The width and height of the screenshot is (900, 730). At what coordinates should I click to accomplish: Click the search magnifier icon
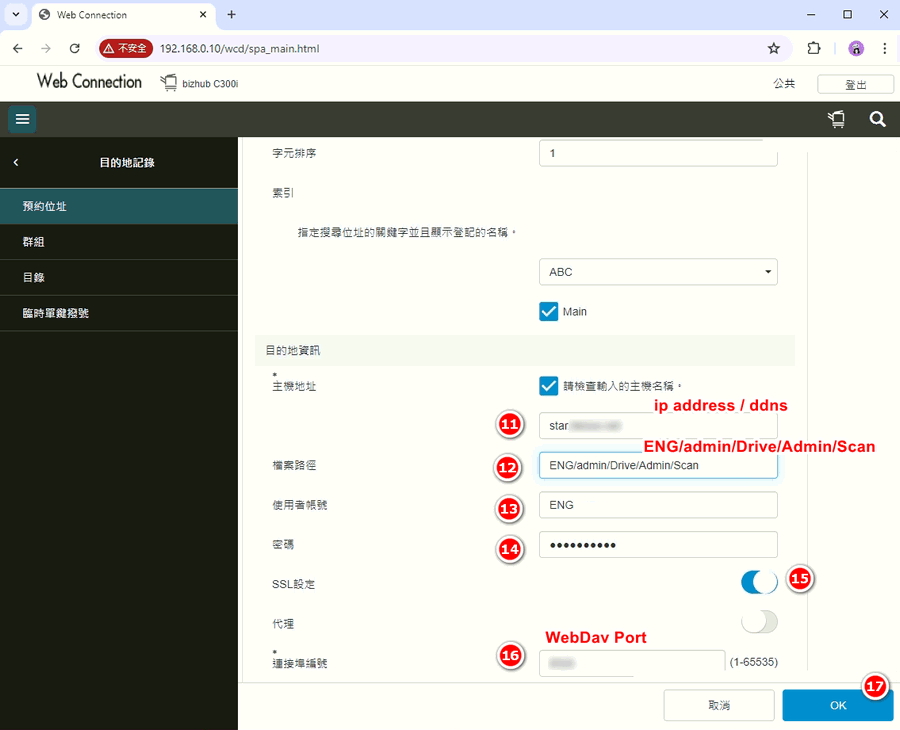point(877,119)
